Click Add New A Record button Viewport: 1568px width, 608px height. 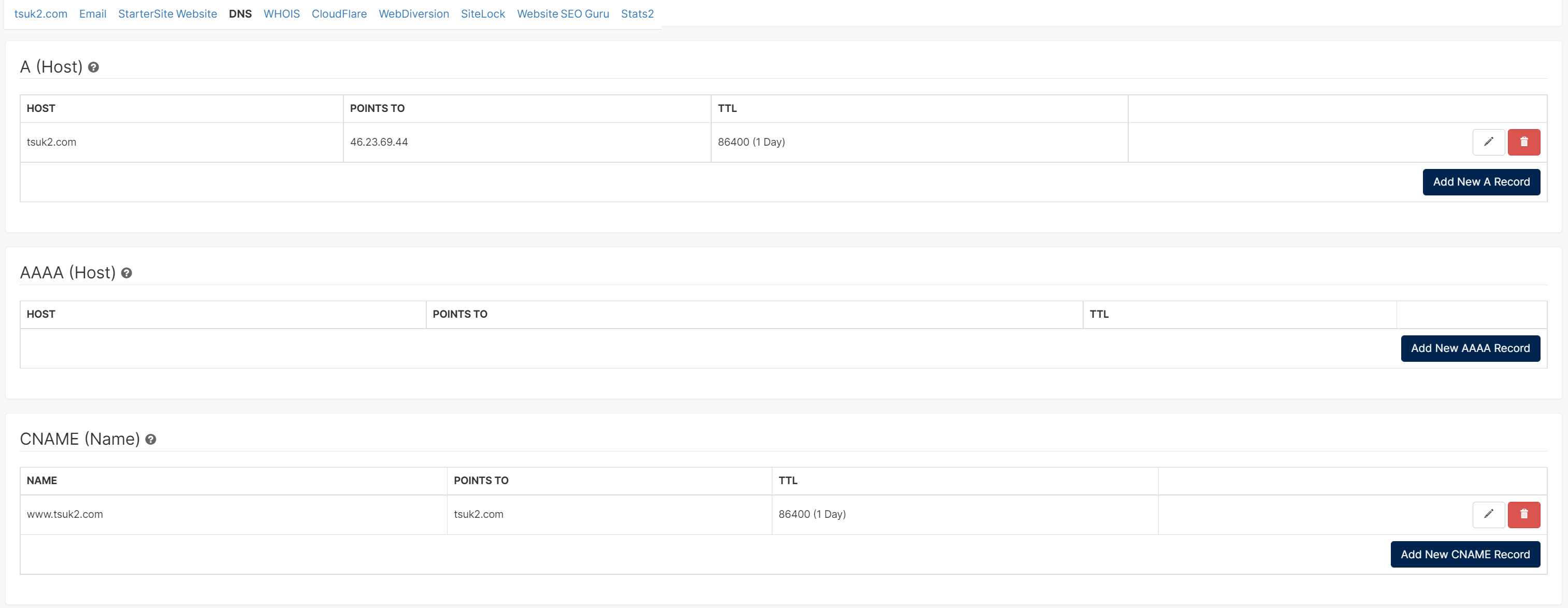click(1481, 182)
